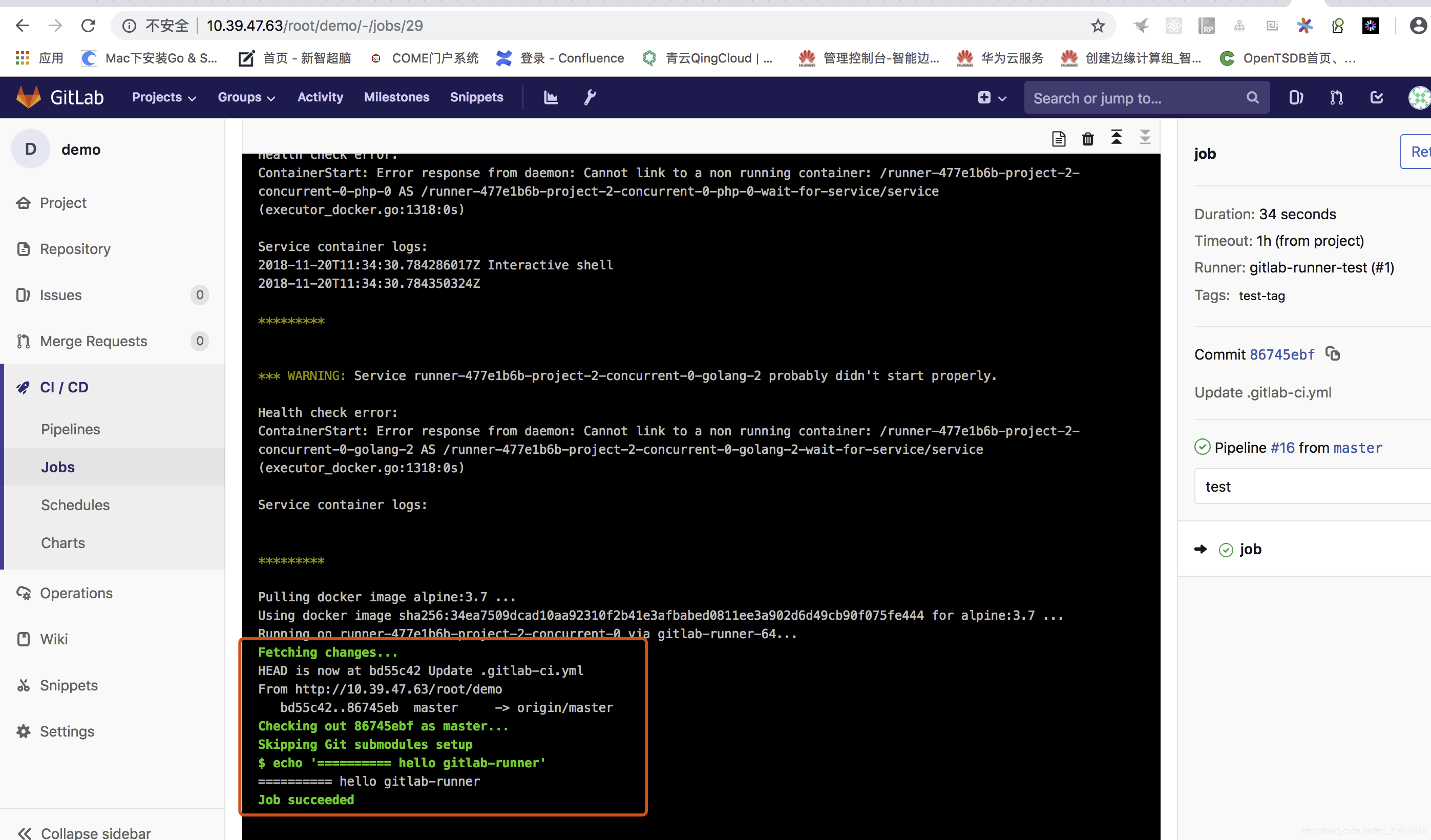Click the GitLab home logo icon
This screenshot has height=840, width=1431.
point(30,97)
